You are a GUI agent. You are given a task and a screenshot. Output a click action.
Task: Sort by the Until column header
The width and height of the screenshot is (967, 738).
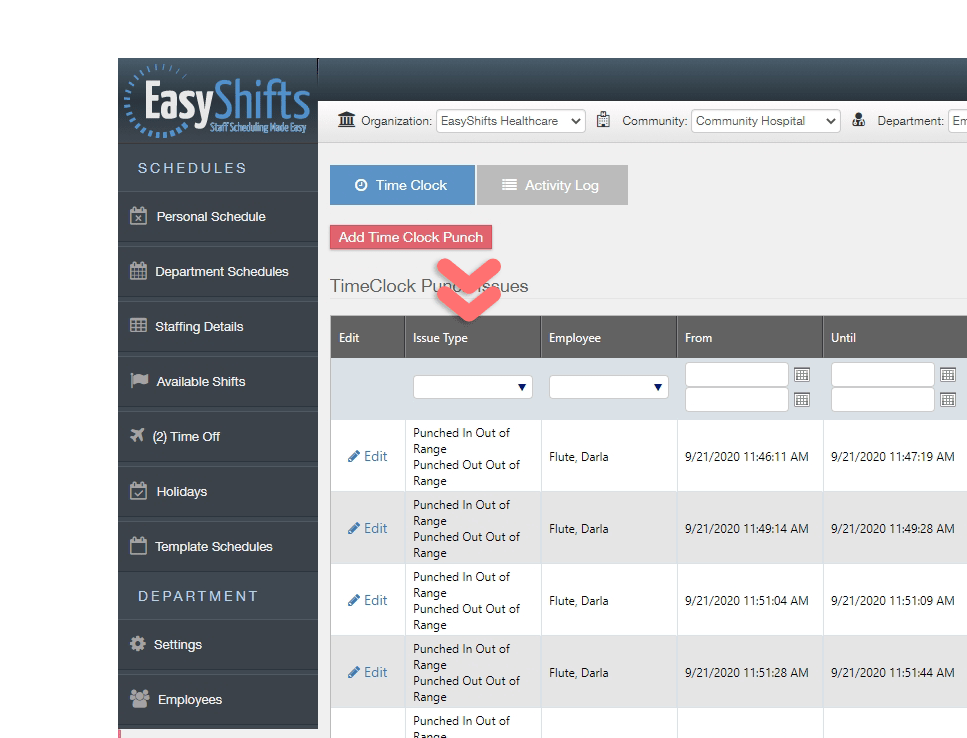point(843,338)
